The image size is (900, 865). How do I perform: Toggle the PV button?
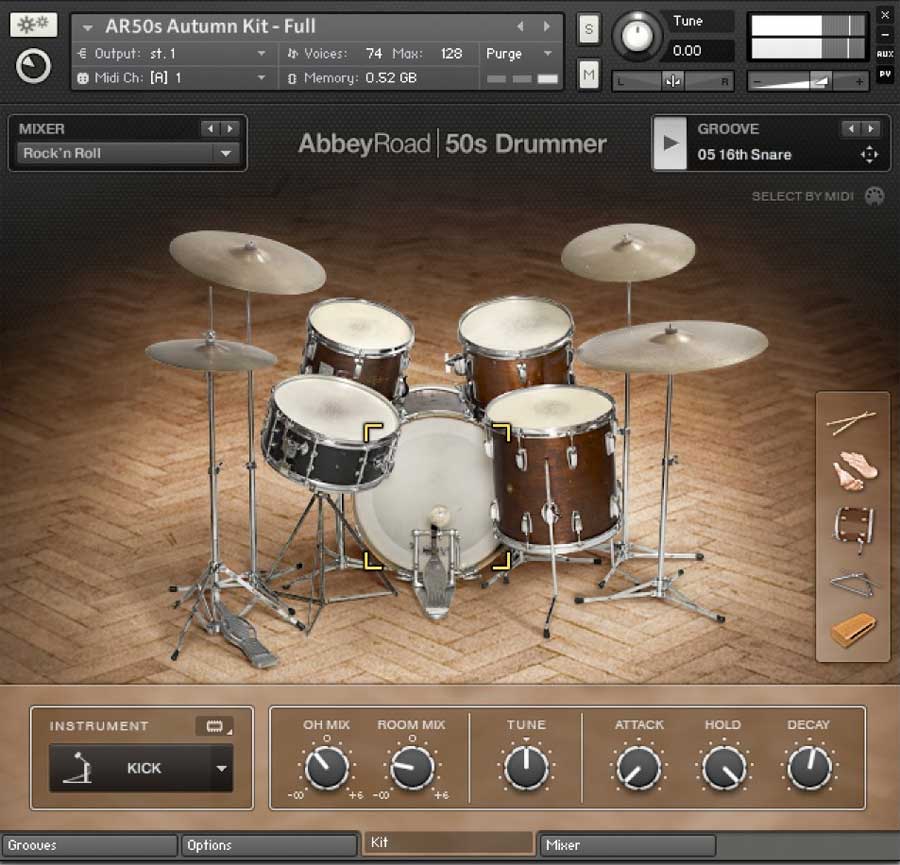tap(885, 74)
